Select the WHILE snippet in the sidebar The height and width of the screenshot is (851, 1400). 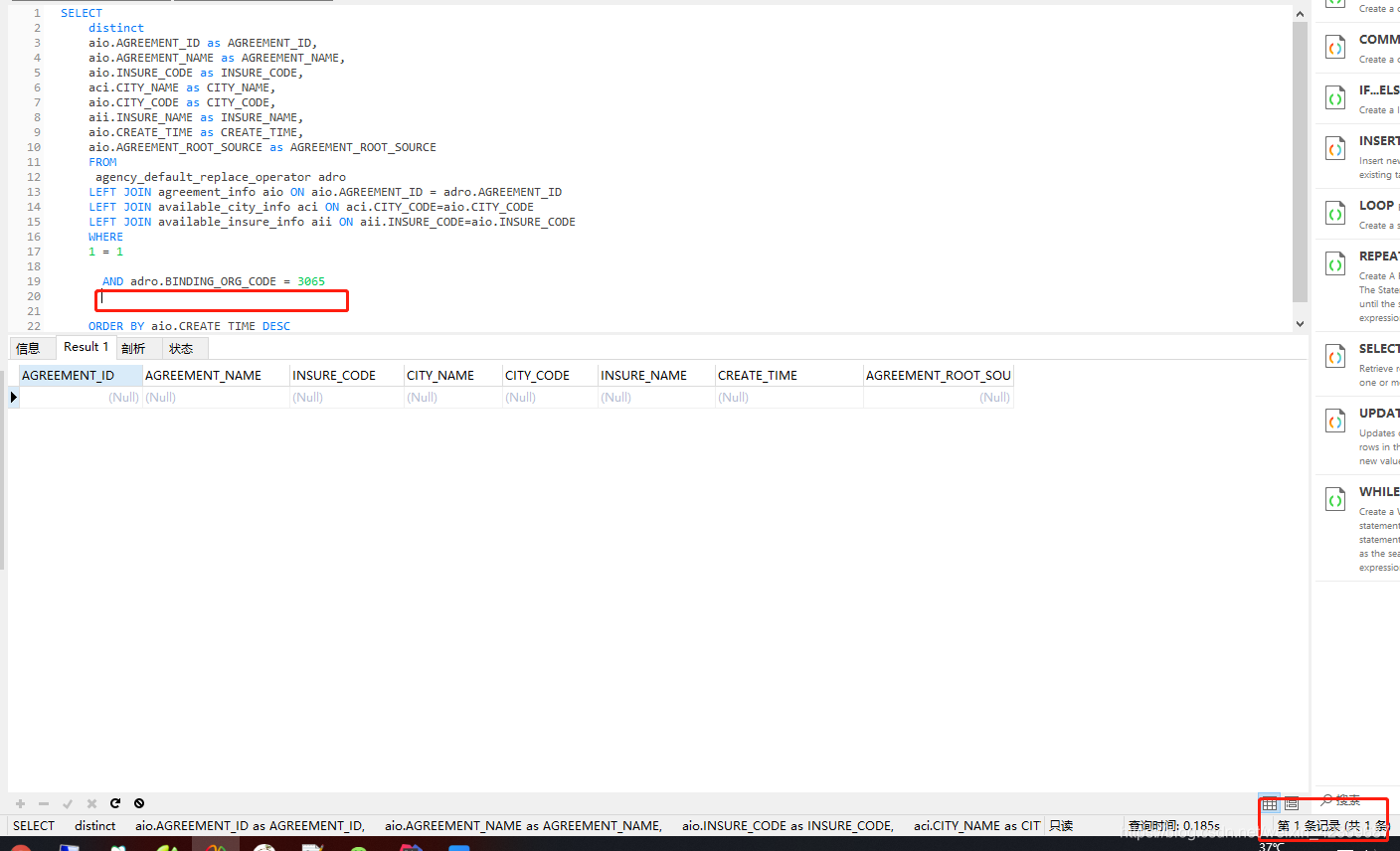click(x=1334, y=498)
